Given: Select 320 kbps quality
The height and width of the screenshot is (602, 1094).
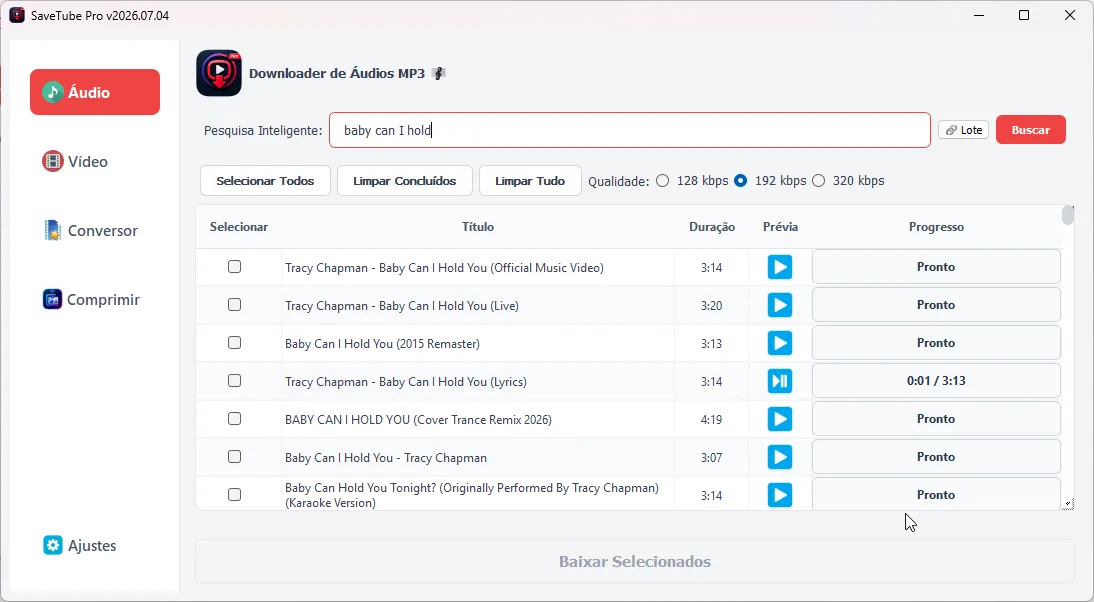Looking at the screenshot, I should pyautogui.click(x=819, y=181).
